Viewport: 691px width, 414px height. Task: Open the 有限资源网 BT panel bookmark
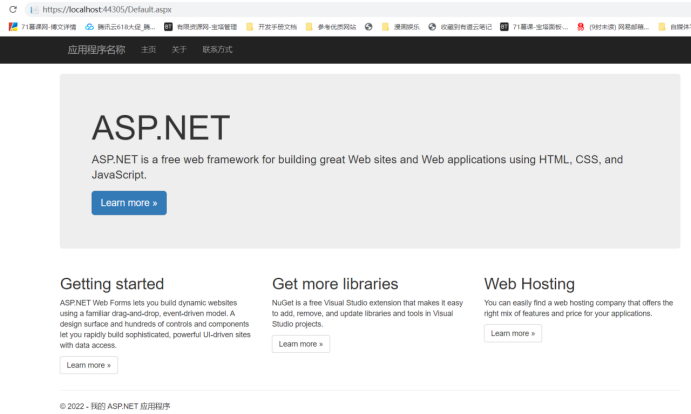click(x=201, y=27)
